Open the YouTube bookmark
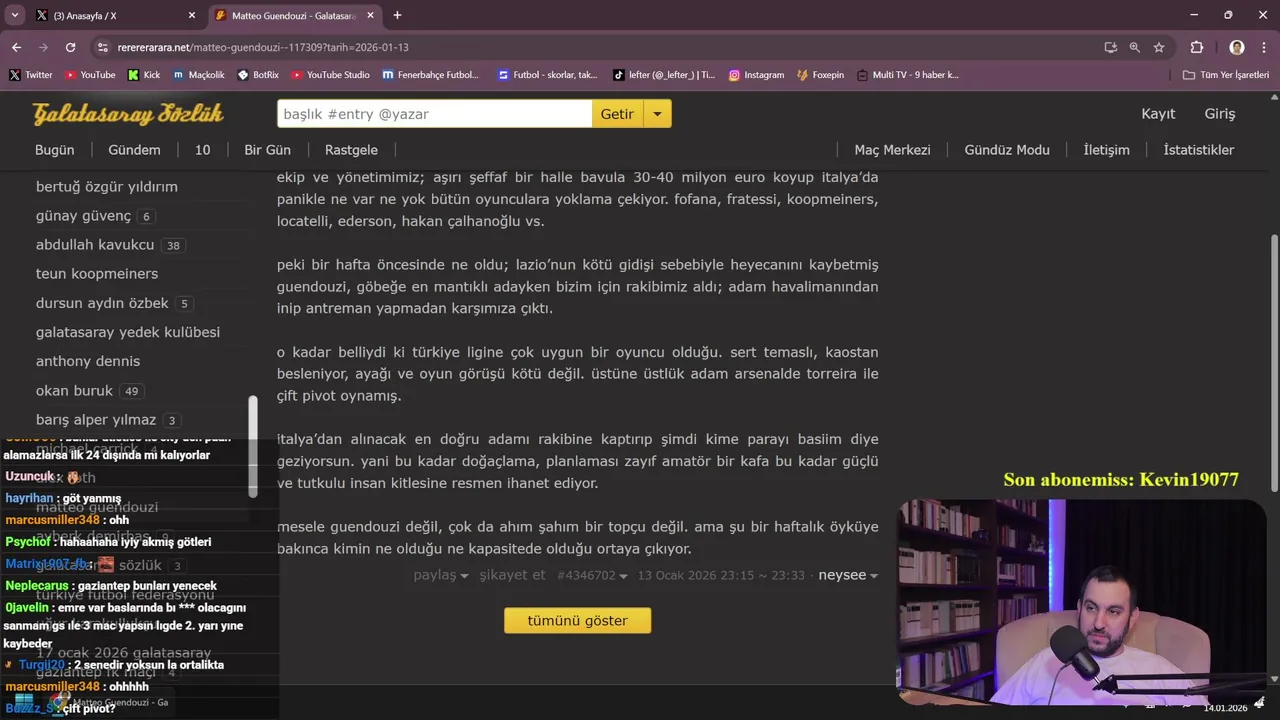 tap(90, 75)
